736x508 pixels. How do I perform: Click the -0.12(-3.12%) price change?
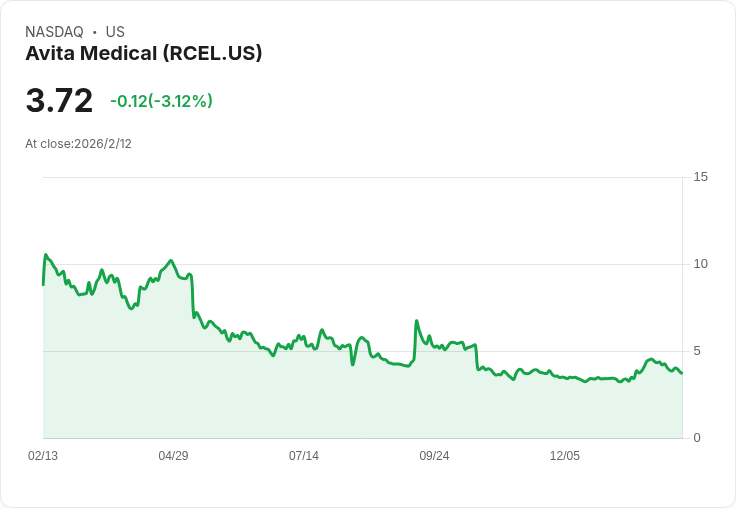click(161, 101)
